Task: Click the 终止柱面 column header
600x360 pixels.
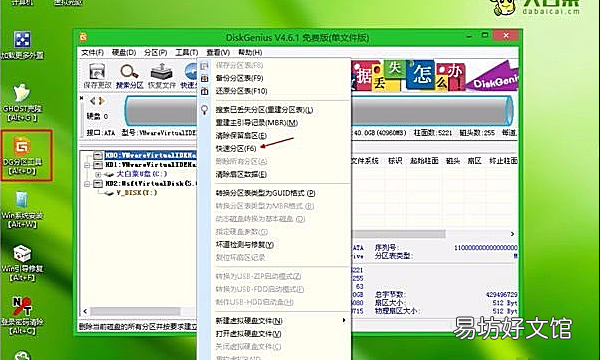Action: pyautogui.click(x=503, y=161)
